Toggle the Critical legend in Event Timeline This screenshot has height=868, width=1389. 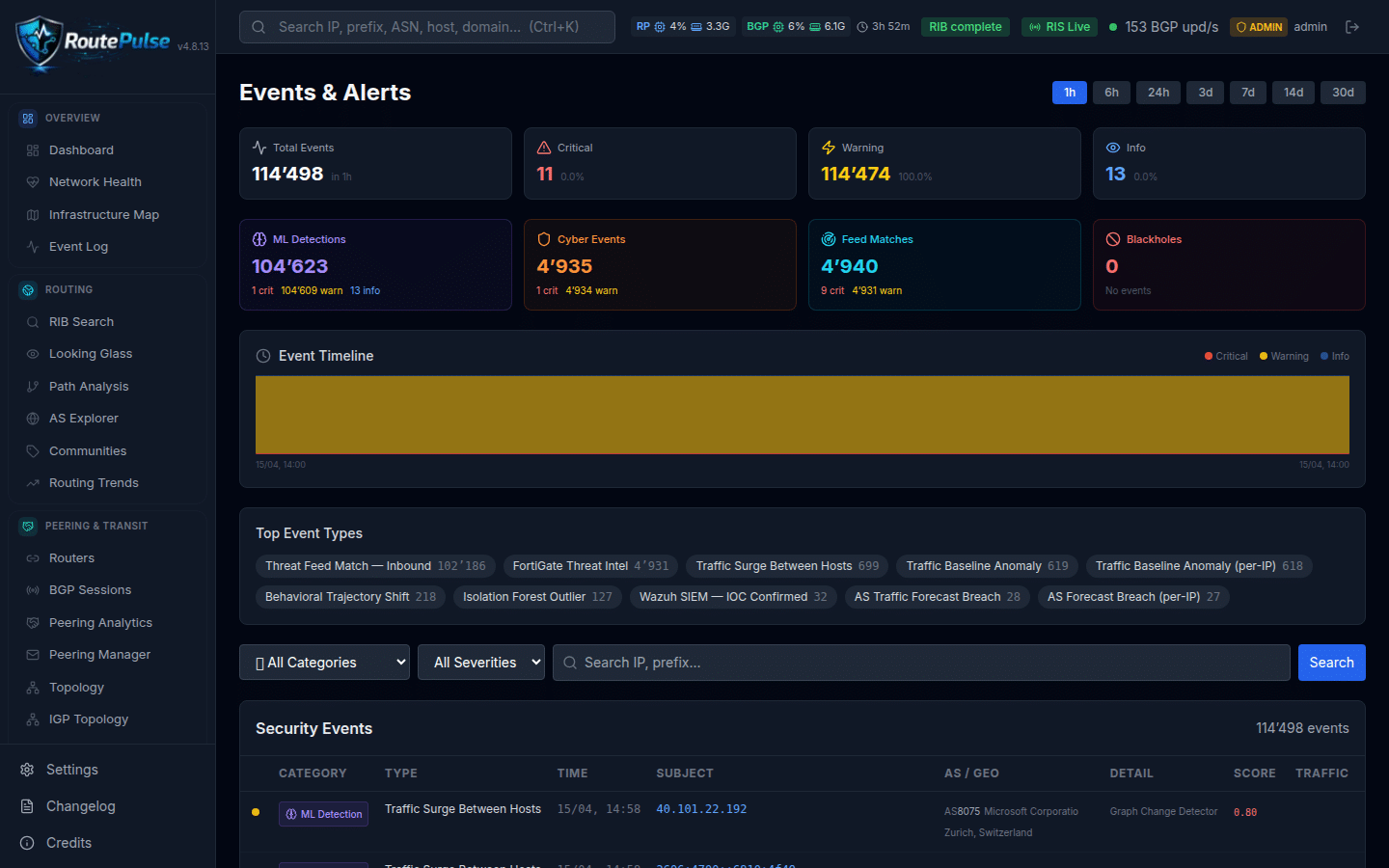(1226, 356)
